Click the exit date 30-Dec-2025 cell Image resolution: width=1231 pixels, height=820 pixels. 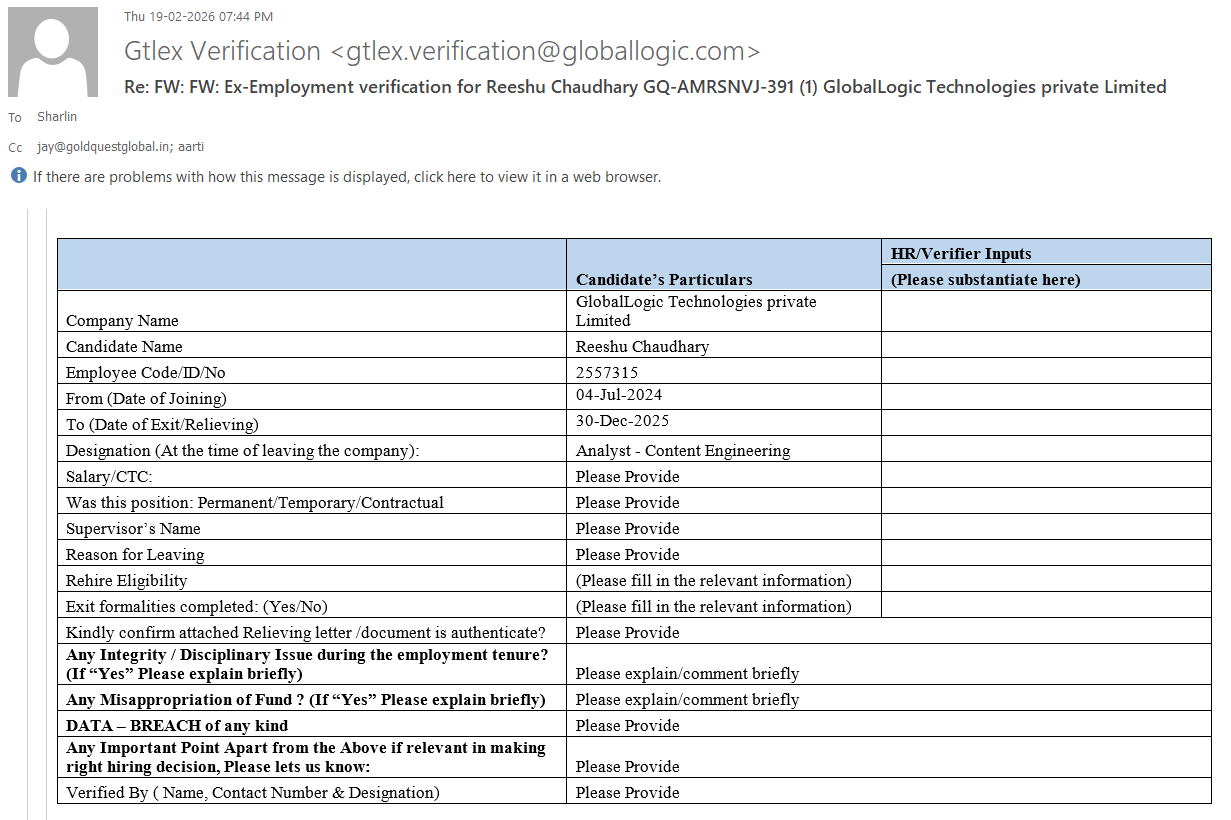(622, 422)
